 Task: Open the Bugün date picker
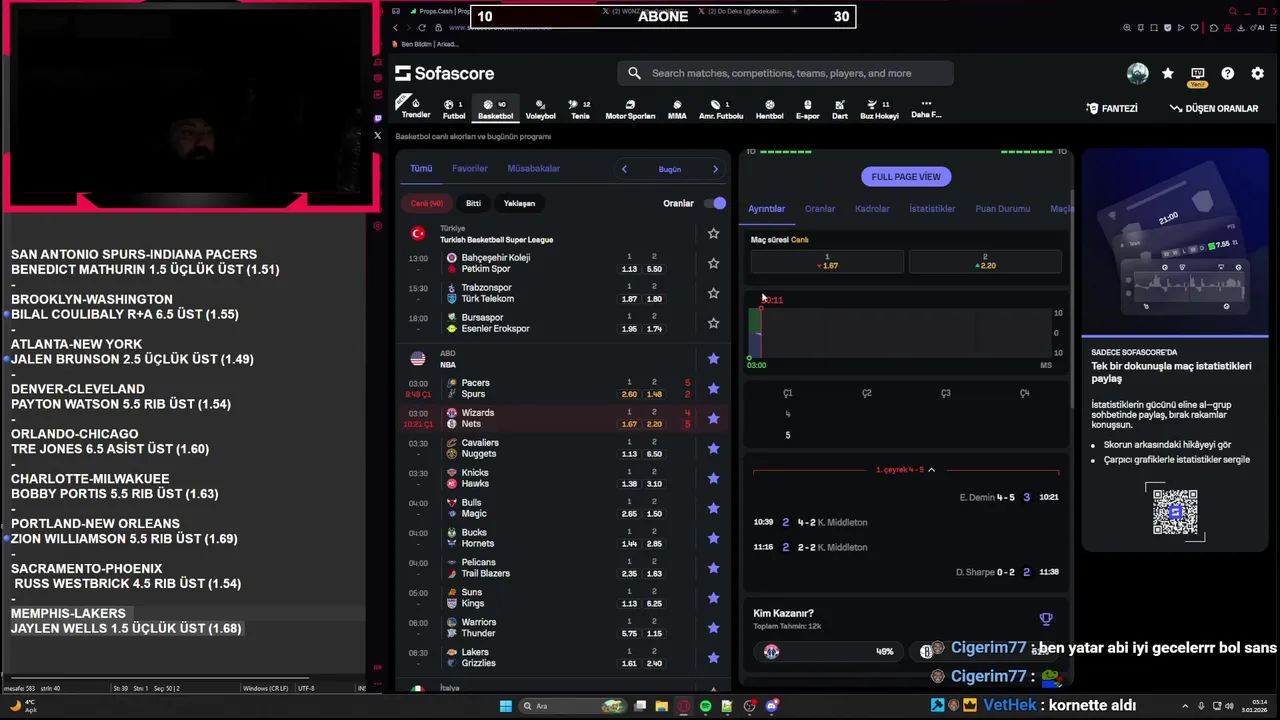coord(669,169)
